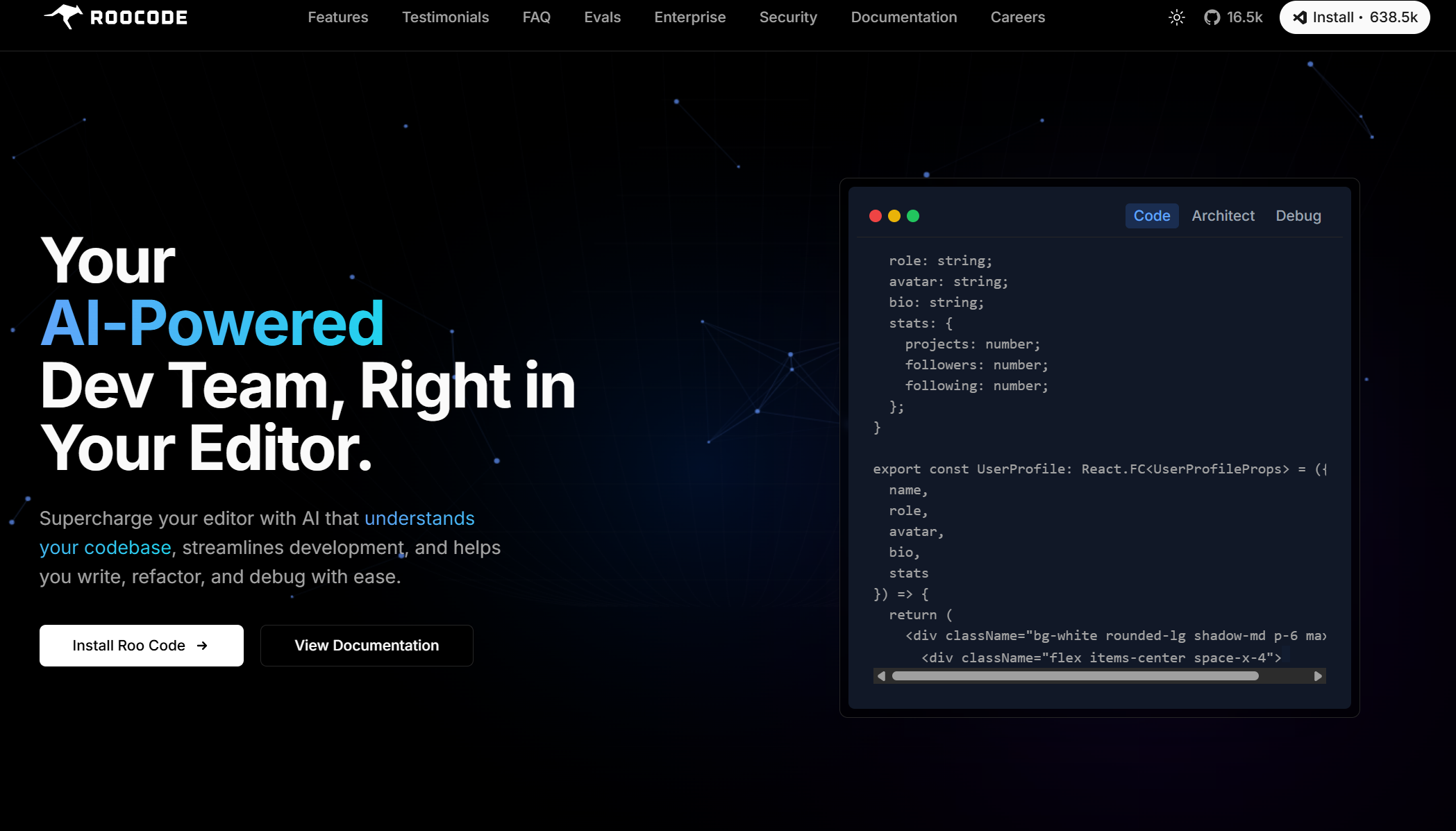Open the GitHub repository star count link

coord(1233,17)
